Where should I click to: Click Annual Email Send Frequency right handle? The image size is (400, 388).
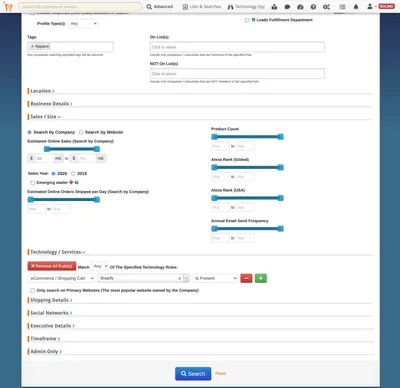click(x=281, y=229)
